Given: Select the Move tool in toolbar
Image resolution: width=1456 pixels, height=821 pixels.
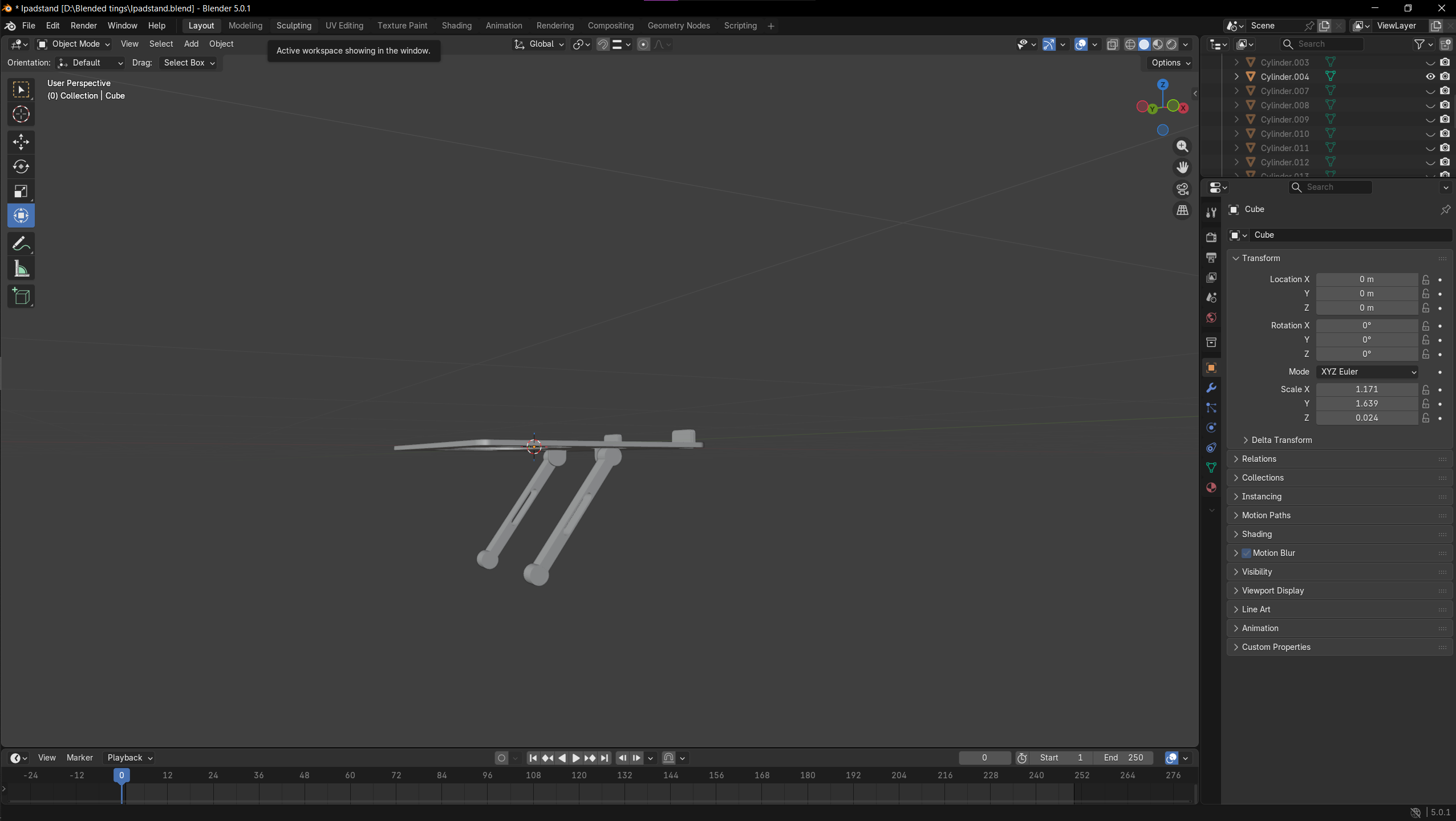Looking at the screenshot, I should pyautogui.click(x=21, y=142).
